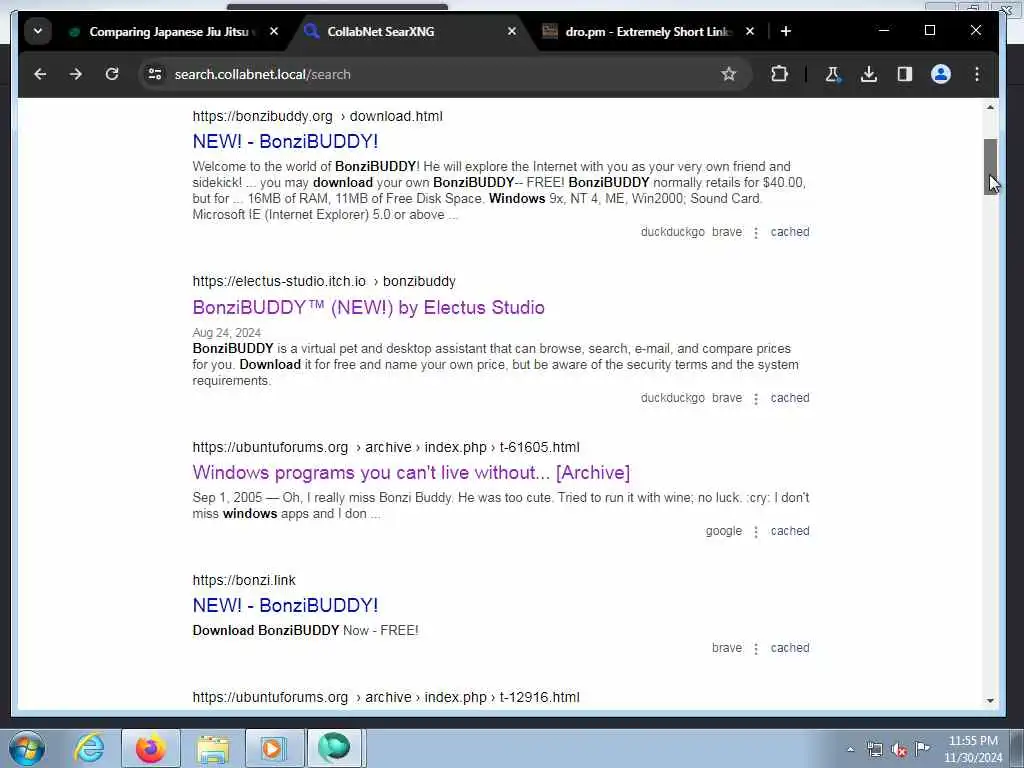This screenshot has width=1024, height=768.
Task: Show browser downloads
Action: (869, 74)
